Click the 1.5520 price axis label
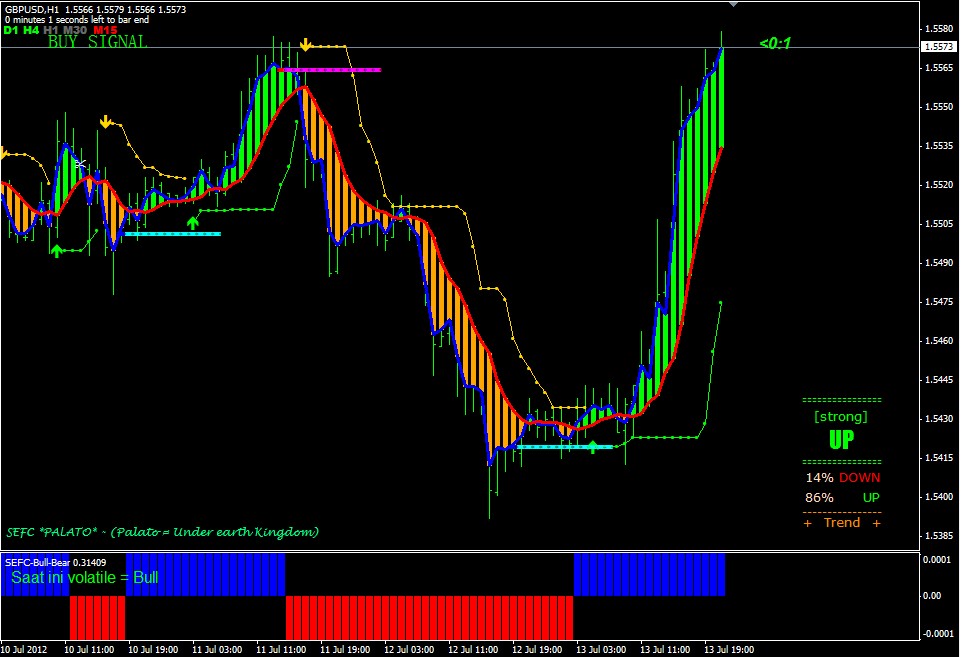 tap(939, 184)
